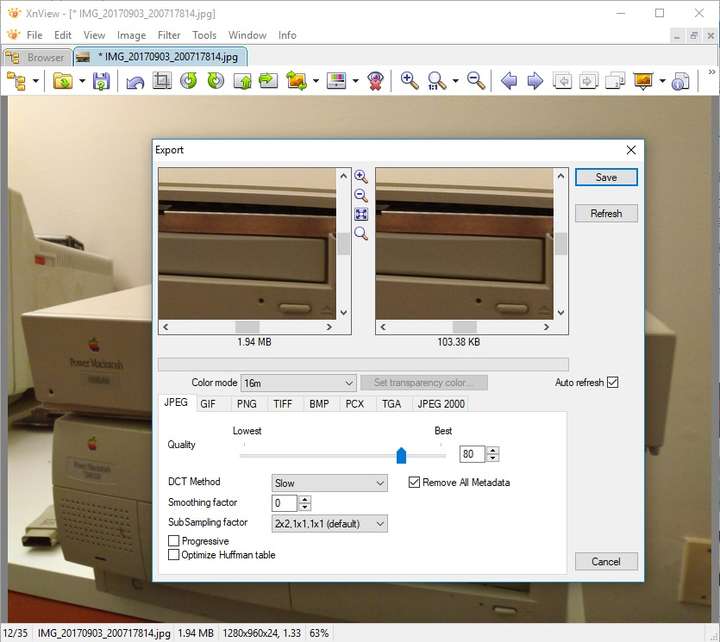Zoom in with the main toolbar magnifier
The width and height of the screenshot is (720, 642).
tap(409, 81)
